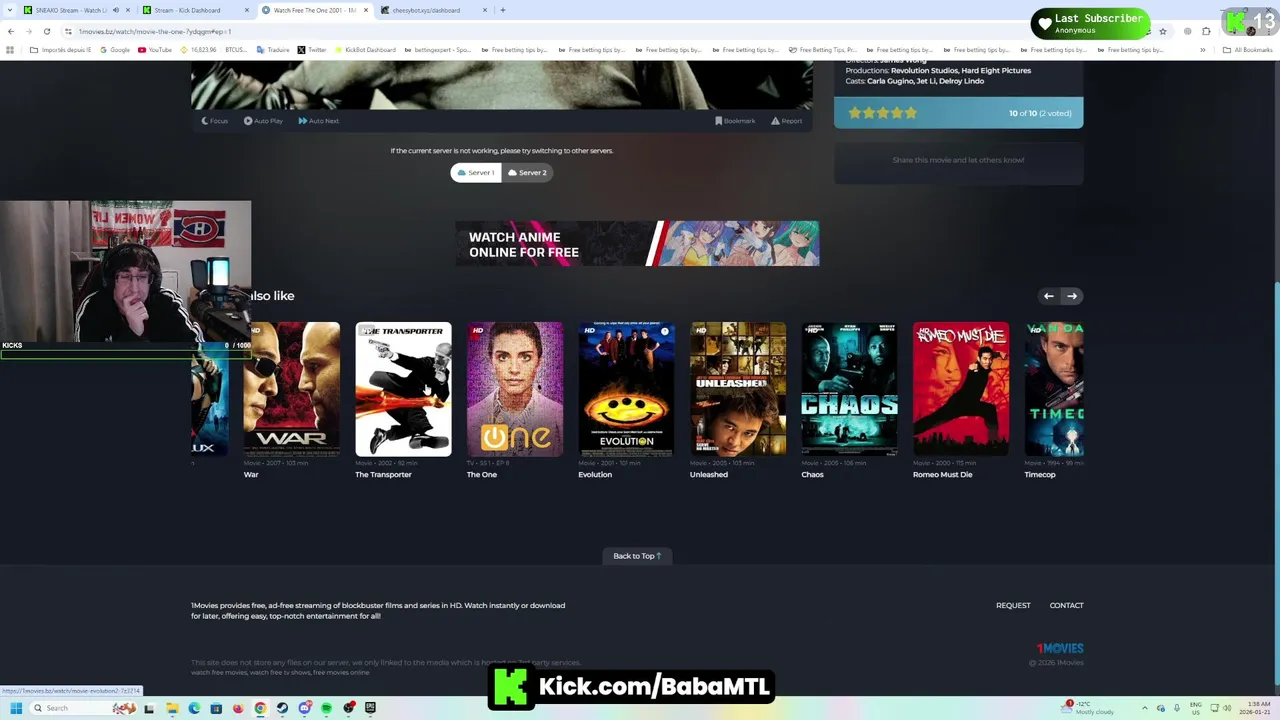Rate the movie with the fifth star
The image size is (1280, 720).
tap(911, 113)
